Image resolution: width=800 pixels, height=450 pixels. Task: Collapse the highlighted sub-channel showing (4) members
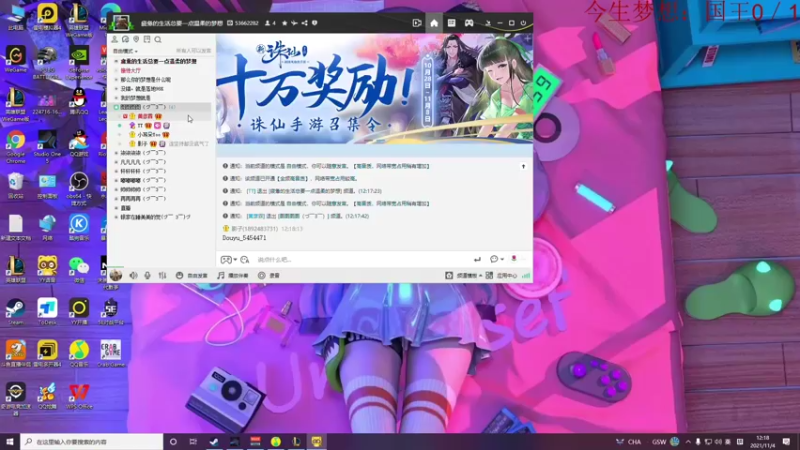116,107
